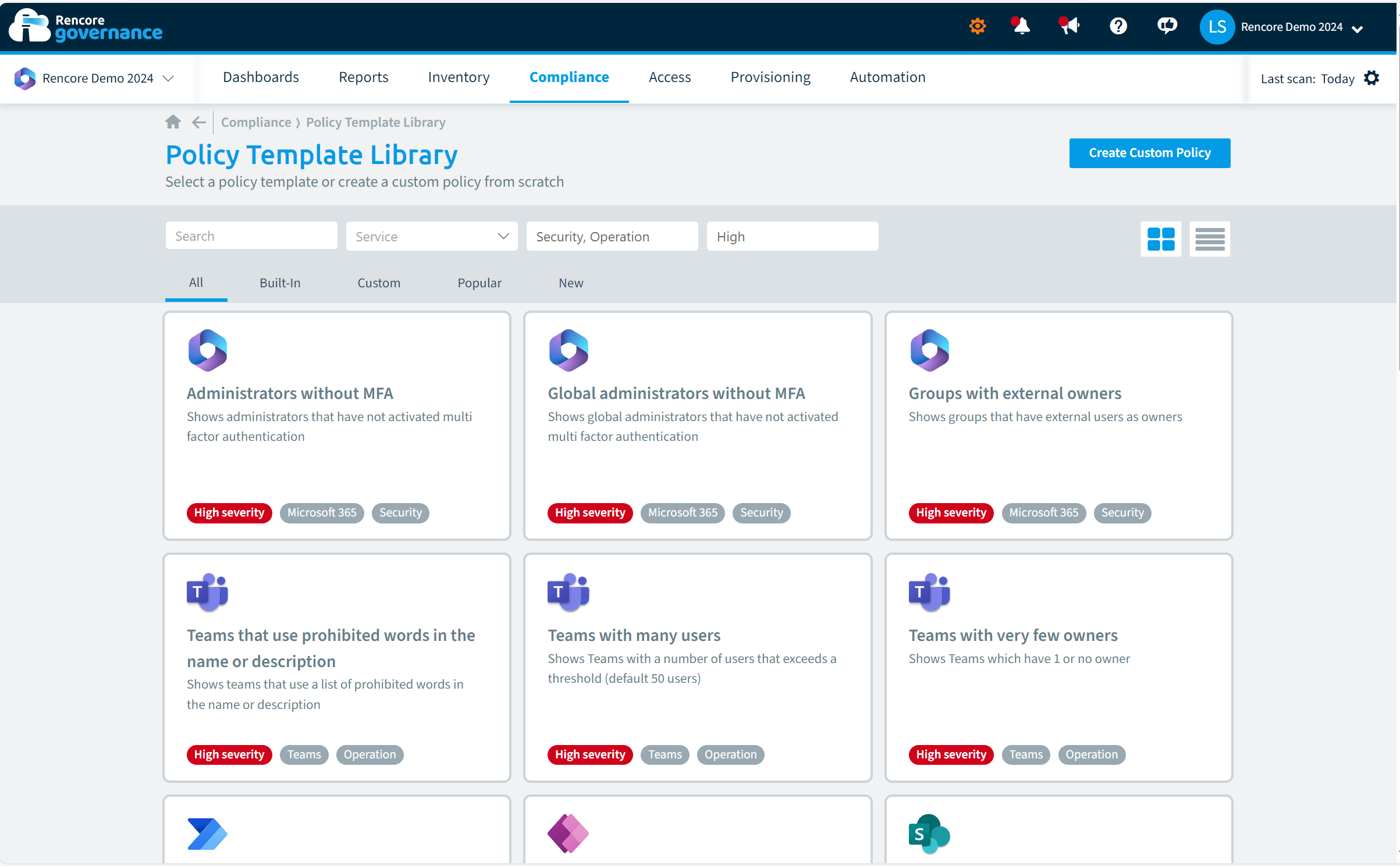Image resolution: width=1400 pixels, height=866 pixels.
Task: Click the Create Custom Policy button
Action: pos(1149,153)
